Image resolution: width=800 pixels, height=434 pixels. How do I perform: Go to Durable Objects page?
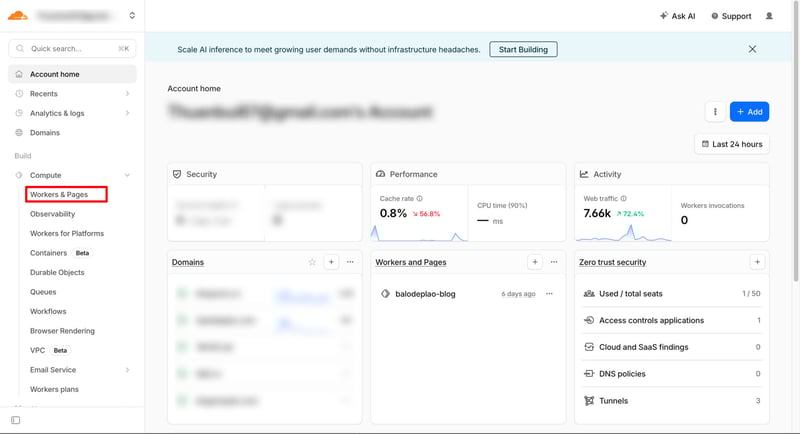[x=57, y=272]
